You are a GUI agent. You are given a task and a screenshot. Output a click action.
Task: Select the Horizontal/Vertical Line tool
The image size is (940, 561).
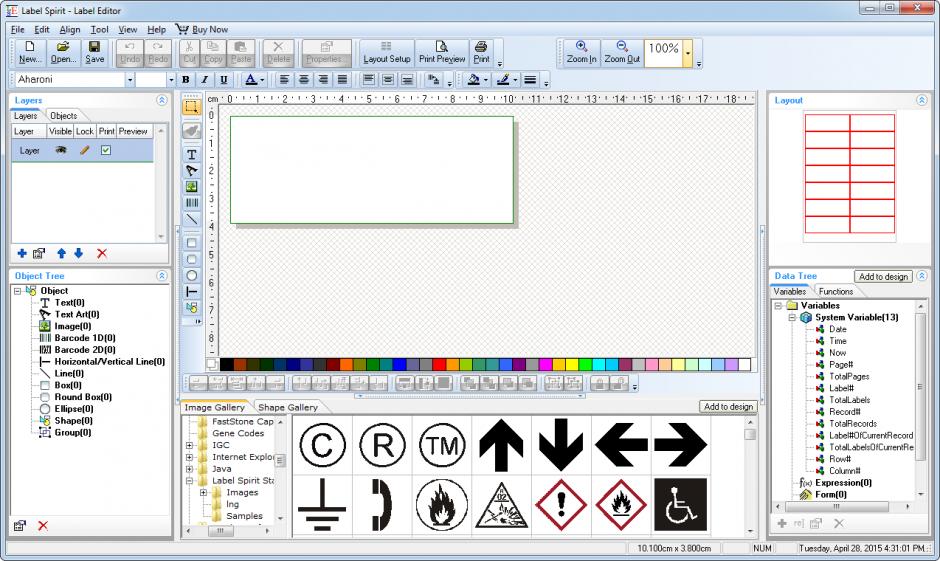[192, 291]
